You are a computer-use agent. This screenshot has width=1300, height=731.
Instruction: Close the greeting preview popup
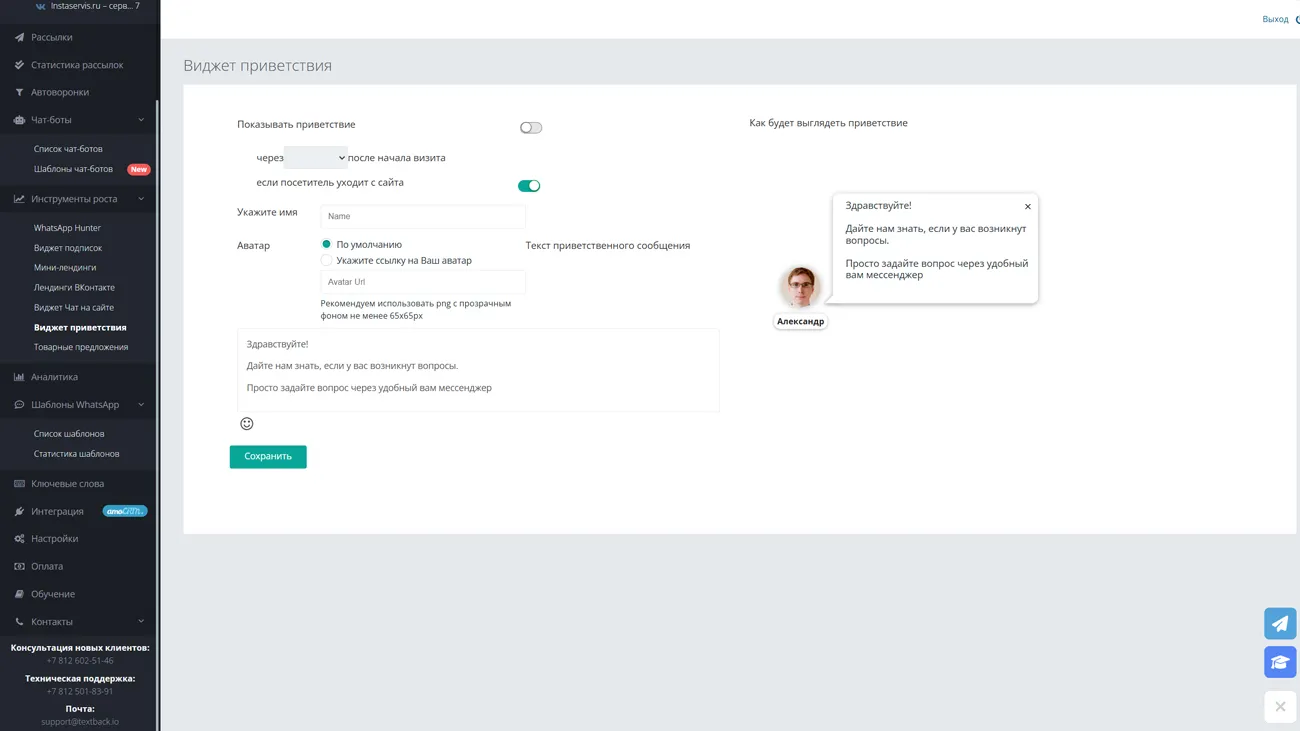point(1027,207)
